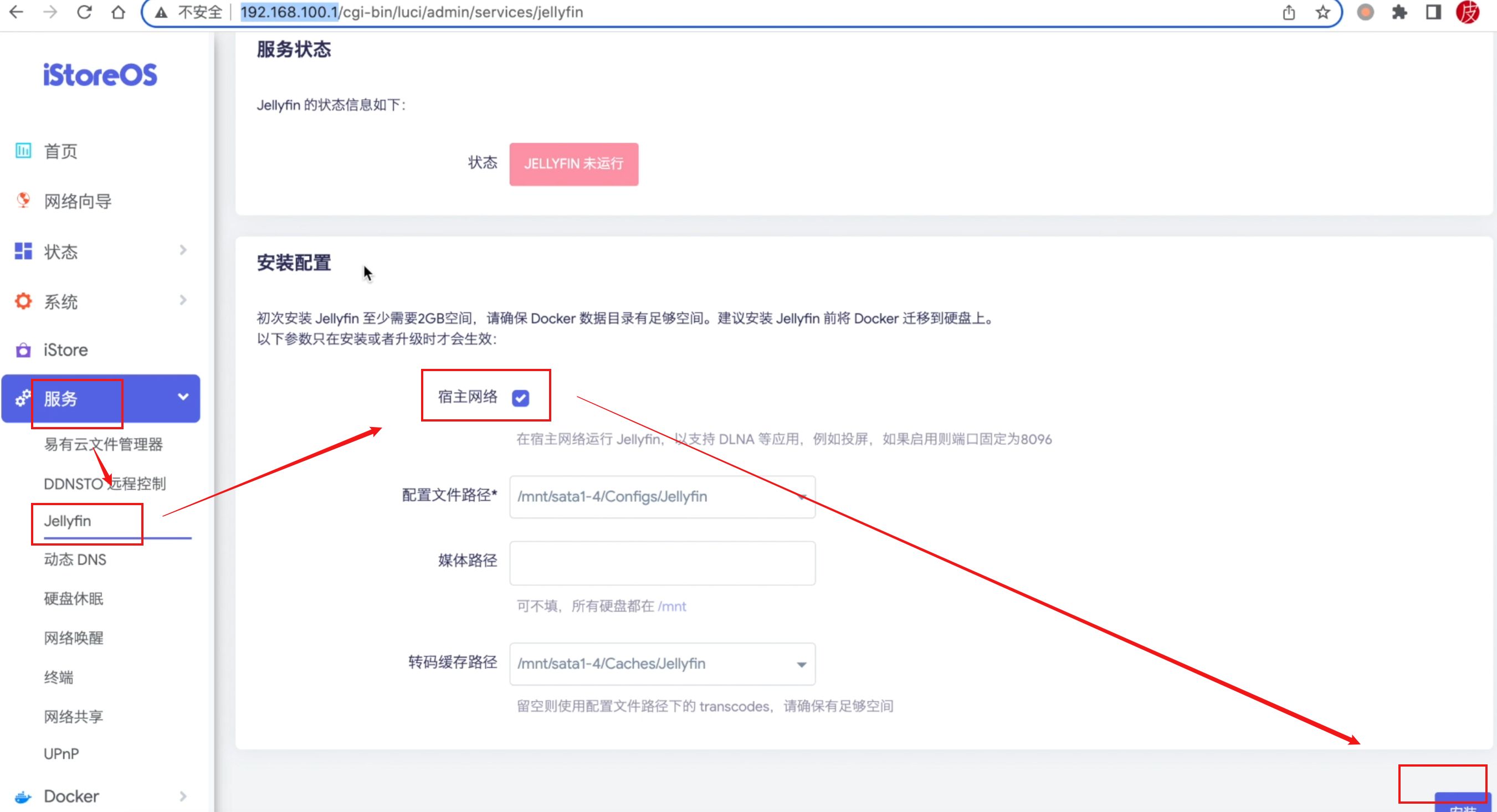Open 动态 DNS service page
The height and width of the screenshot is (812, 1497).
[x=75, y=559]
